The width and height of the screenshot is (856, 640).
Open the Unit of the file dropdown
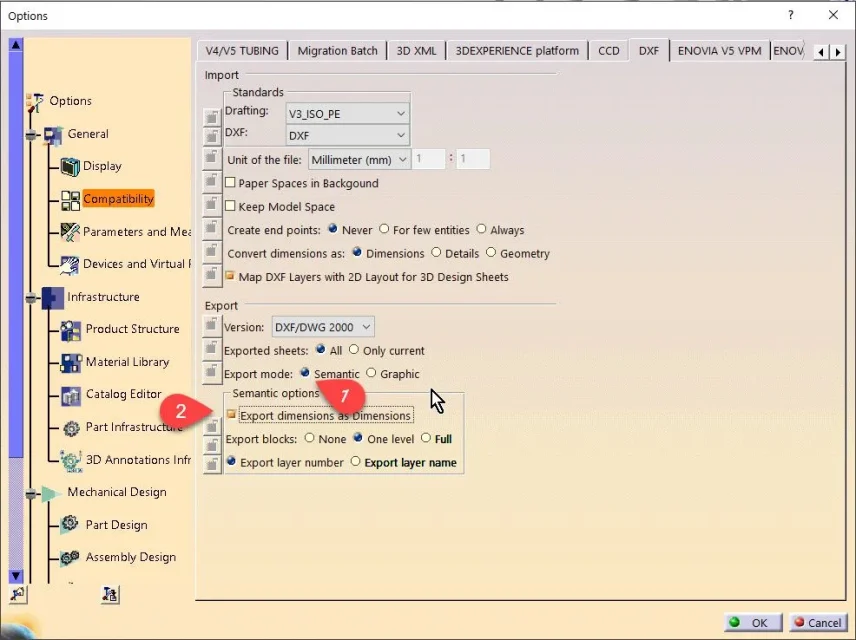pyautogui.click(x=402, y=159)
